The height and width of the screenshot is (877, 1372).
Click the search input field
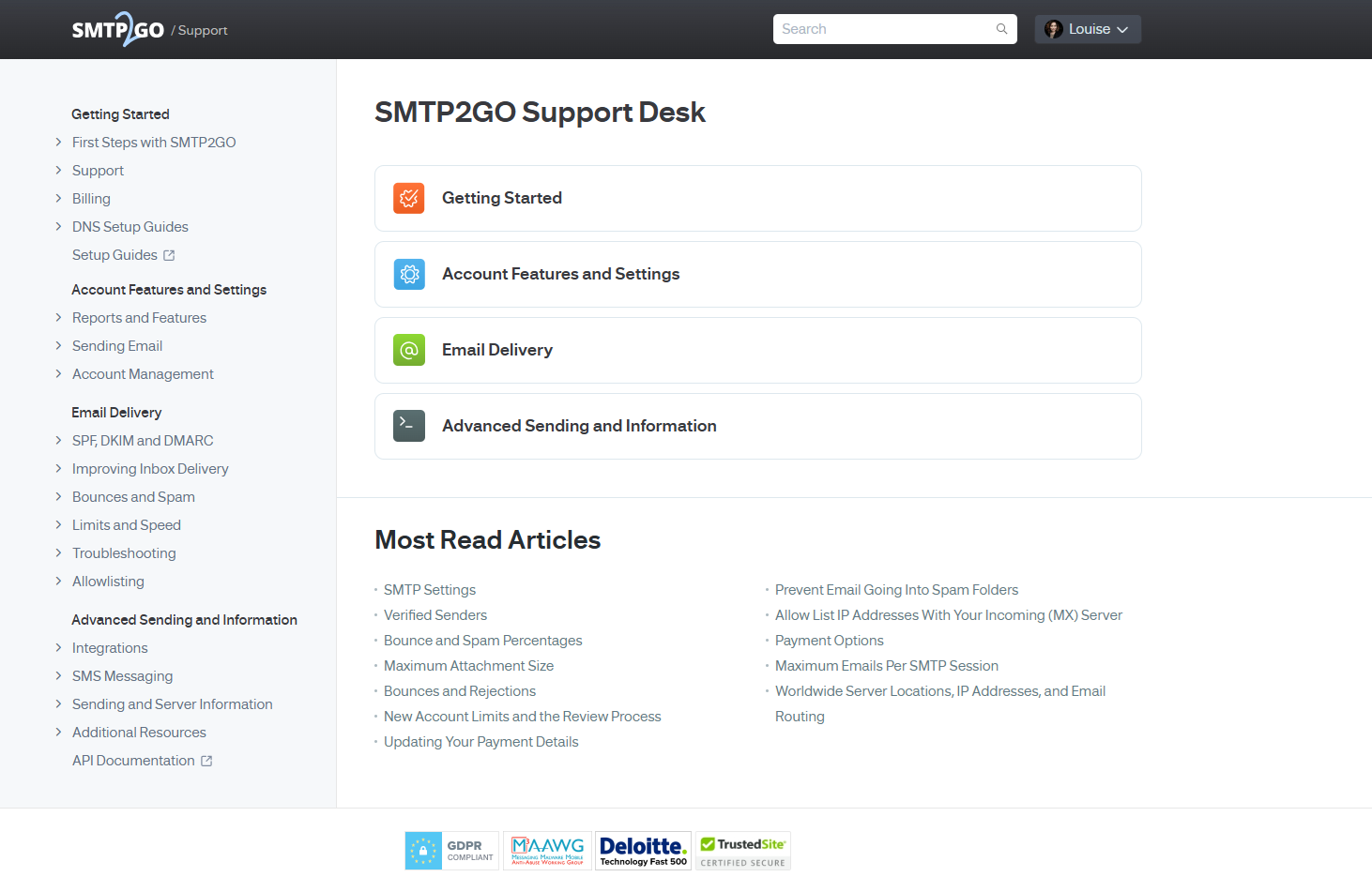[x=894, y=29]
